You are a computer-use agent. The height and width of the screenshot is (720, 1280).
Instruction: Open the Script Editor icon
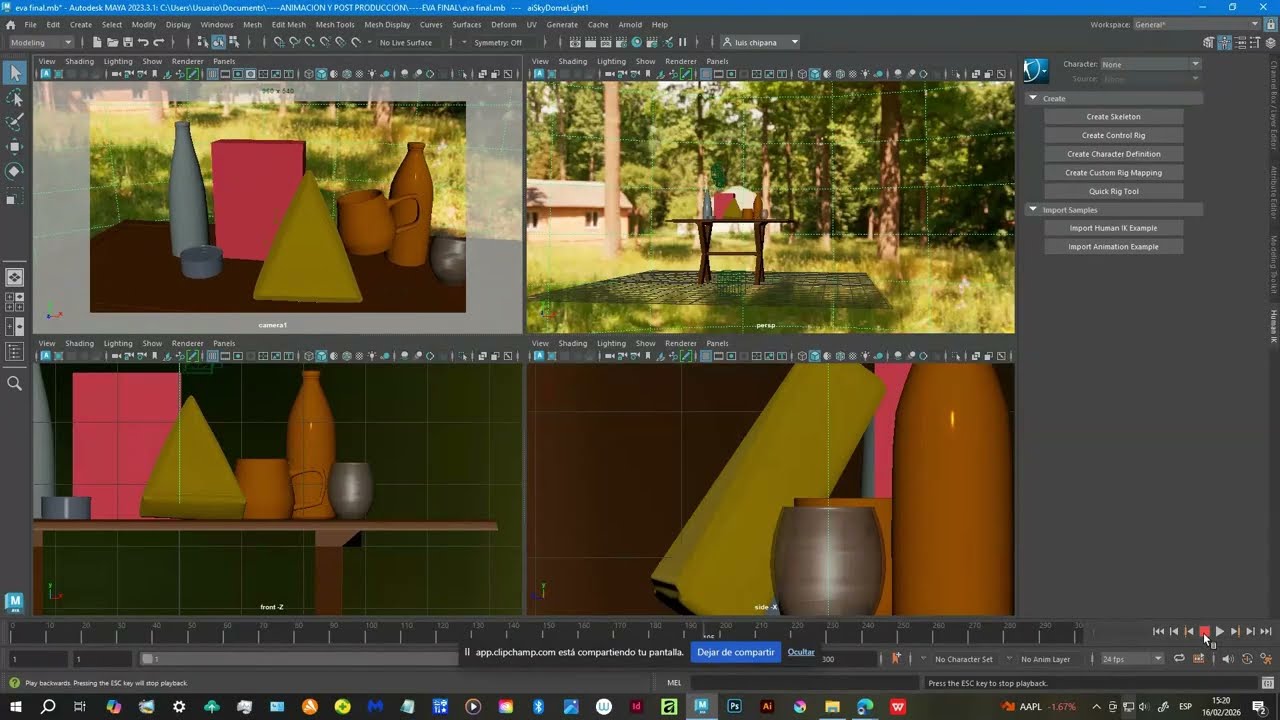(1266, 683)
